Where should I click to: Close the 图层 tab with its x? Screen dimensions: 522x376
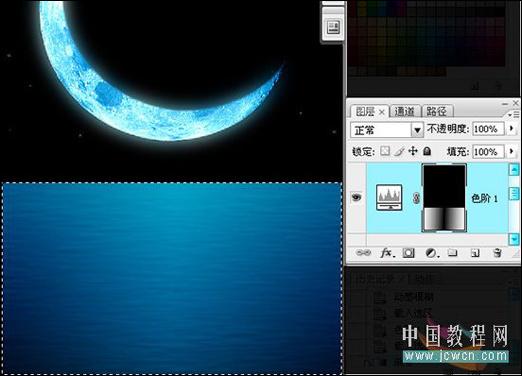[382, 112]
